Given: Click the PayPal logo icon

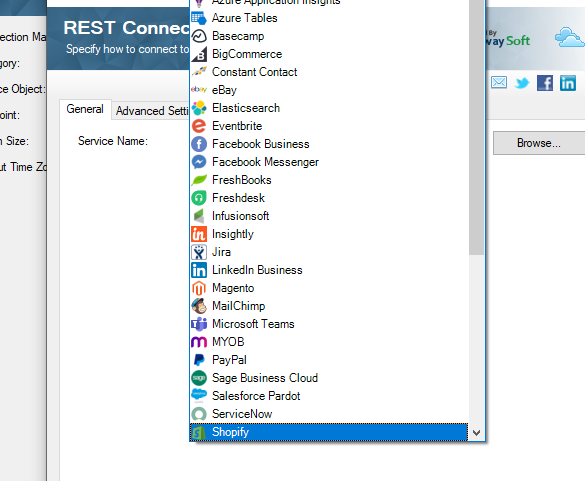Looking at the screenshot, I should pos(198,360).
